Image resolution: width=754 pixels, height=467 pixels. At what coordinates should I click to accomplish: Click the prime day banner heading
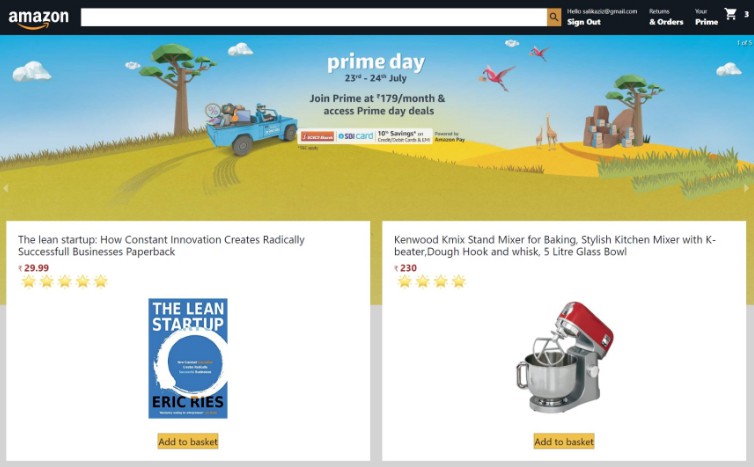pyautogui.click(x=376, y=63)
